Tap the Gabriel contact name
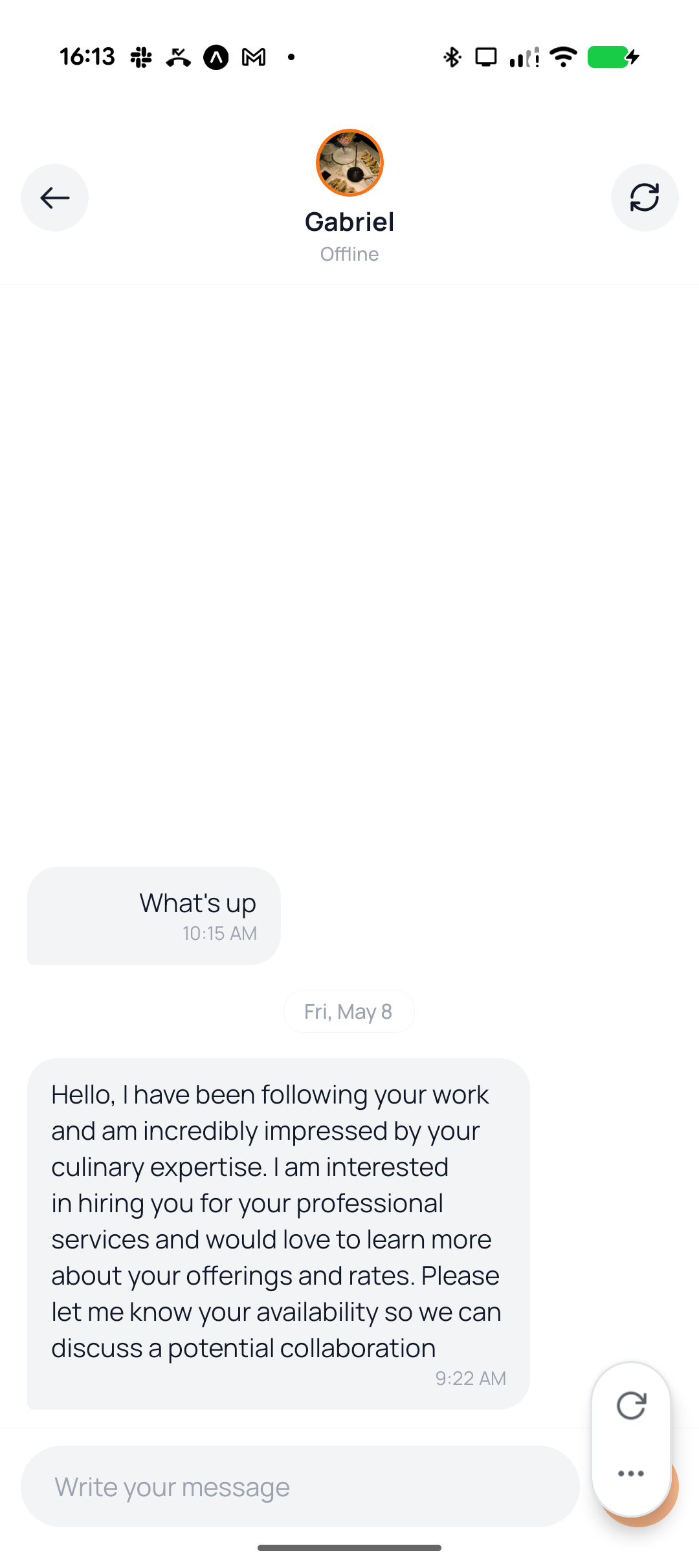699x1568 pixels. click(x=349, y=222)
